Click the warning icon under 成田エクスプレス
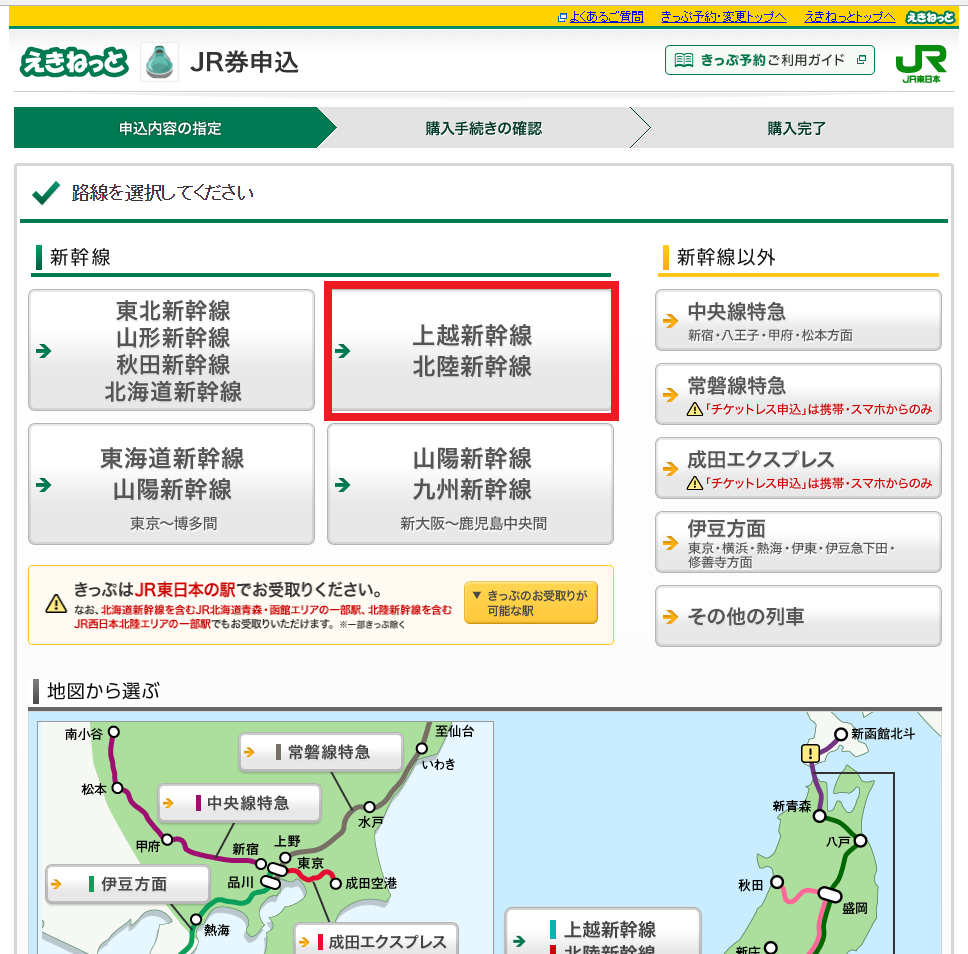Screen dimensions: 968x954 point(695,483)
